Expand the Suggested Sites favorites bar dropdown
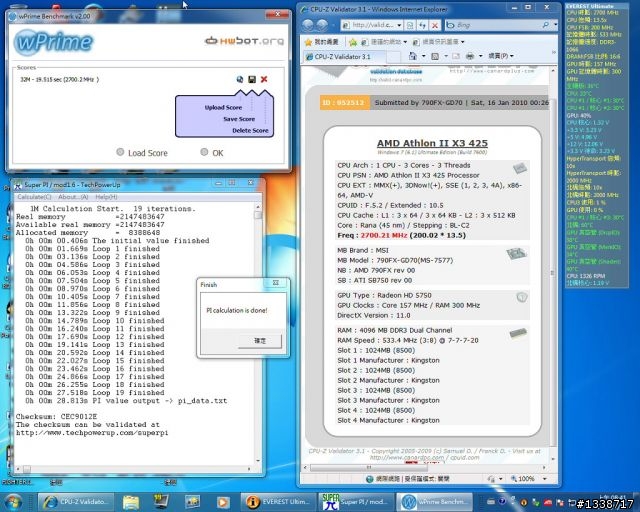640x512 pixels. tap(405, 42)
